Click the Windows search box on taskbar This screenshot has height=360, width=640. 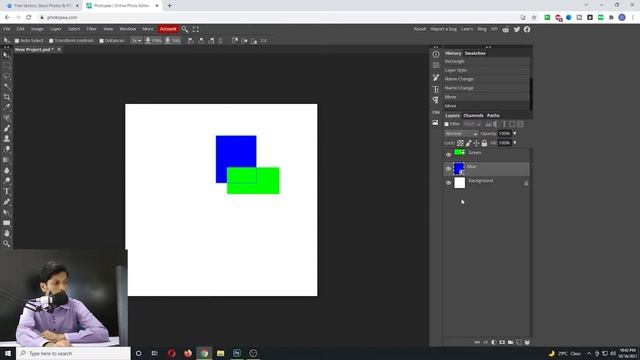pyautogui.click(x=74, y=353)
